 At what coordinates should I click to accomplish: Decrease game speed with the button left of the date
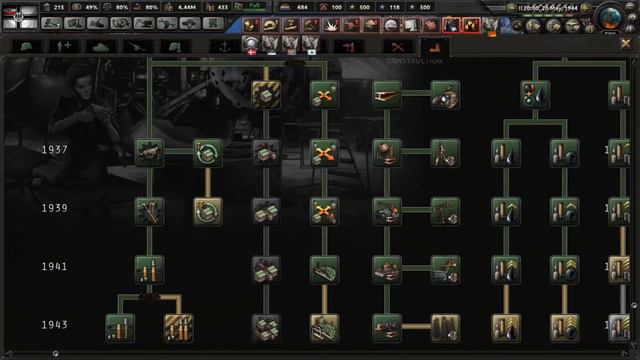click(x=511, y=8)
